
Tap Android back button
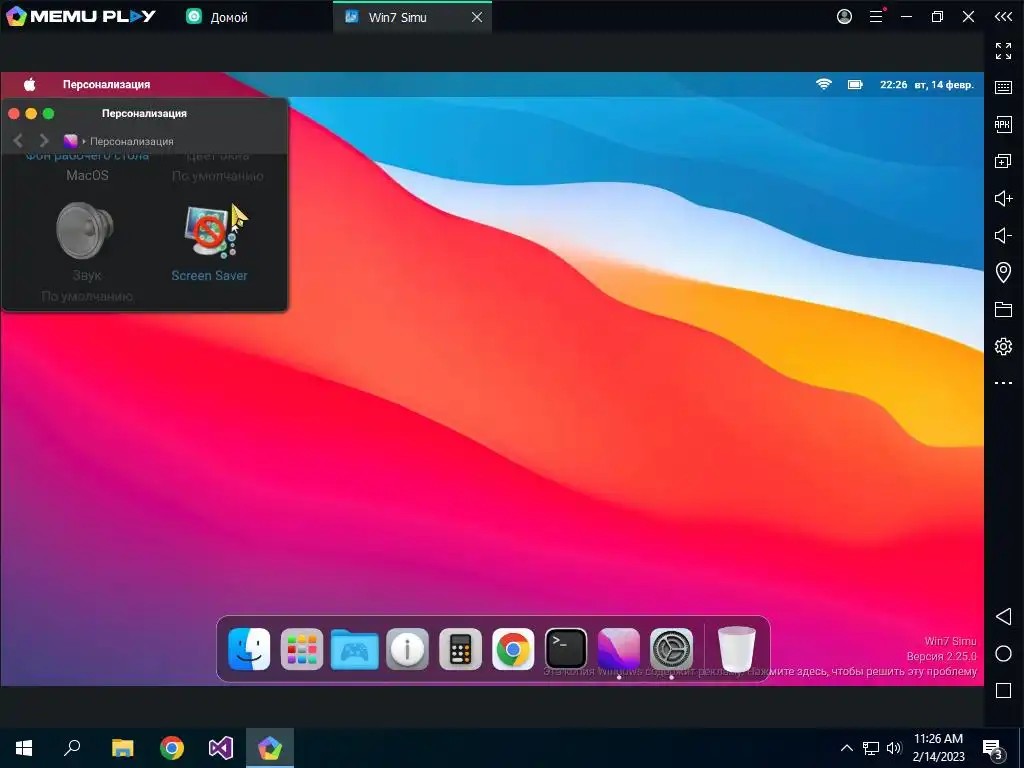(x=1003, y=616)
